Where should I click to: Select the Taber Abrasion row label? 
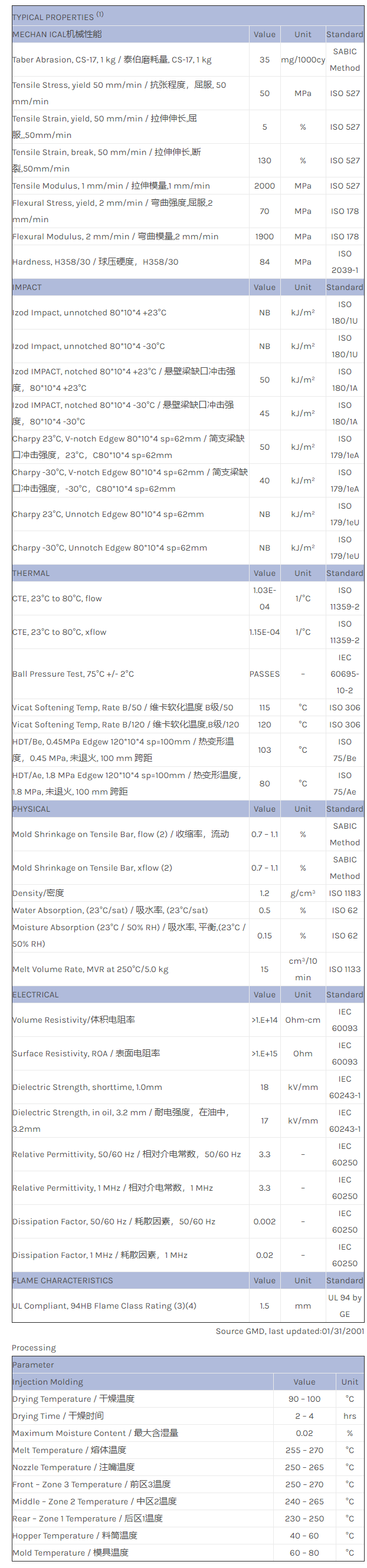click(112, 60)
